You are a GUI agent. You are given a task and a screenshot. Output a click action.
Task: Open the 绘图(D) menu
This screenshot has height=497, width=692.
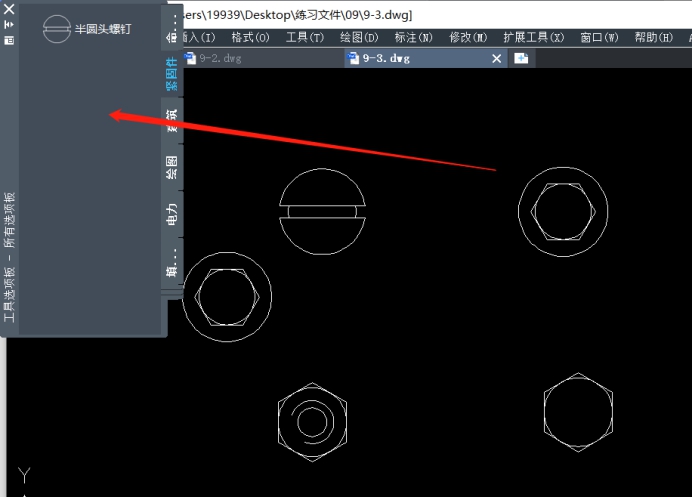point(358,37)
